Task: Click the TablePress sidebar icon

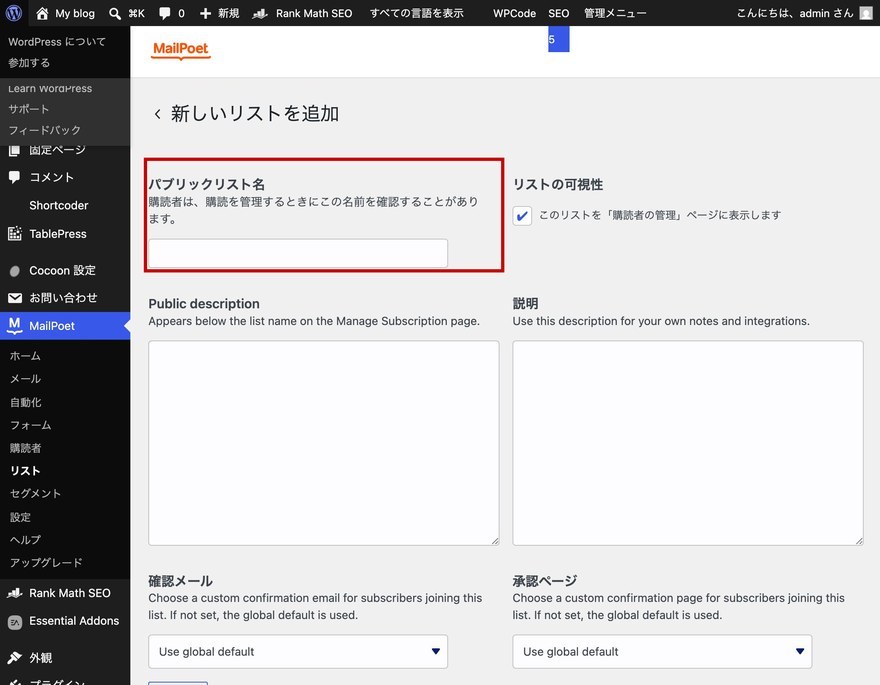Action: pyautogui.click(x=15, y=233)
